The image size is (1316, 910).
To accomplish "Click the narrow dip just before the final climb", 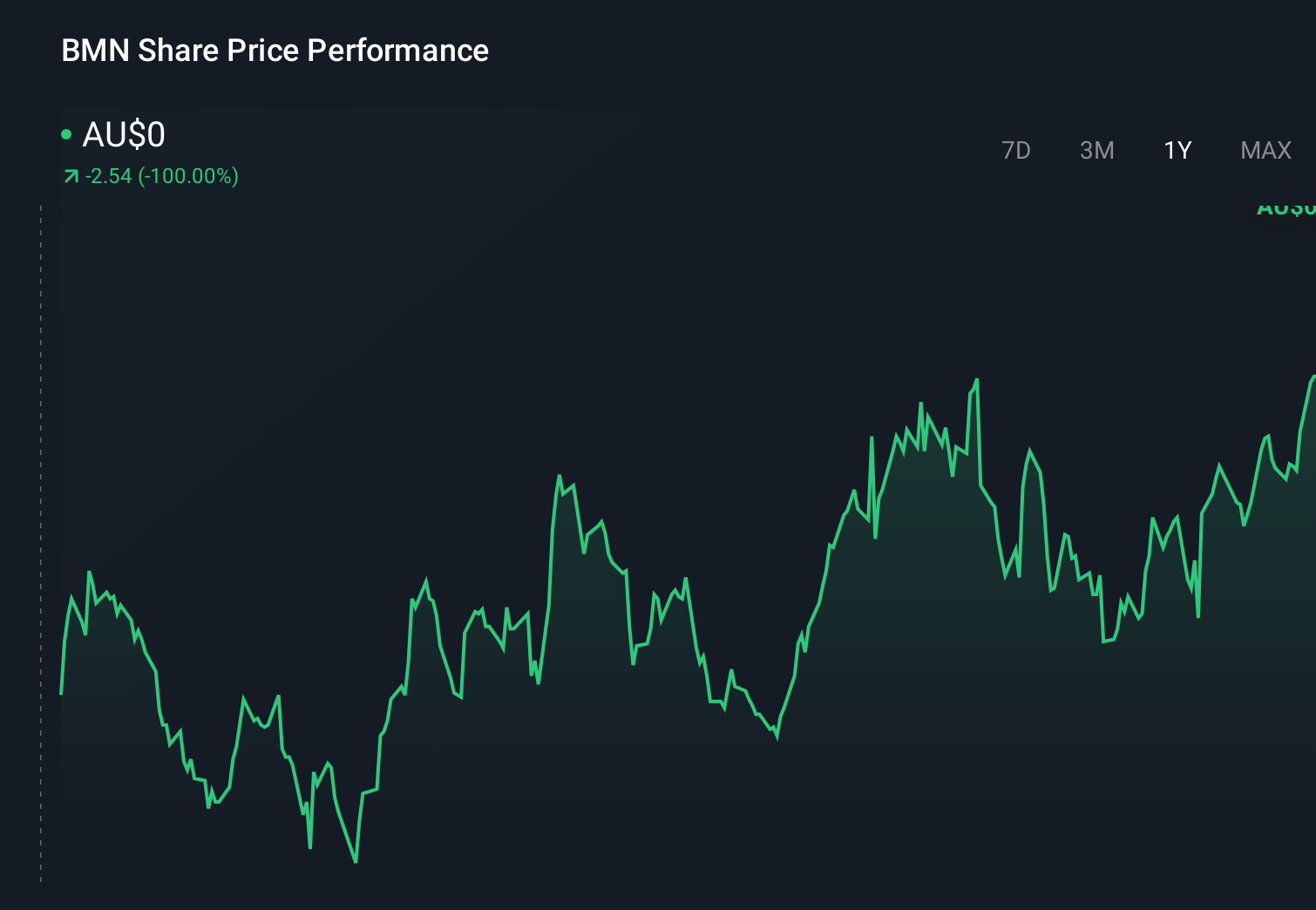I will pyautogui.click(x=1198, y=616).
